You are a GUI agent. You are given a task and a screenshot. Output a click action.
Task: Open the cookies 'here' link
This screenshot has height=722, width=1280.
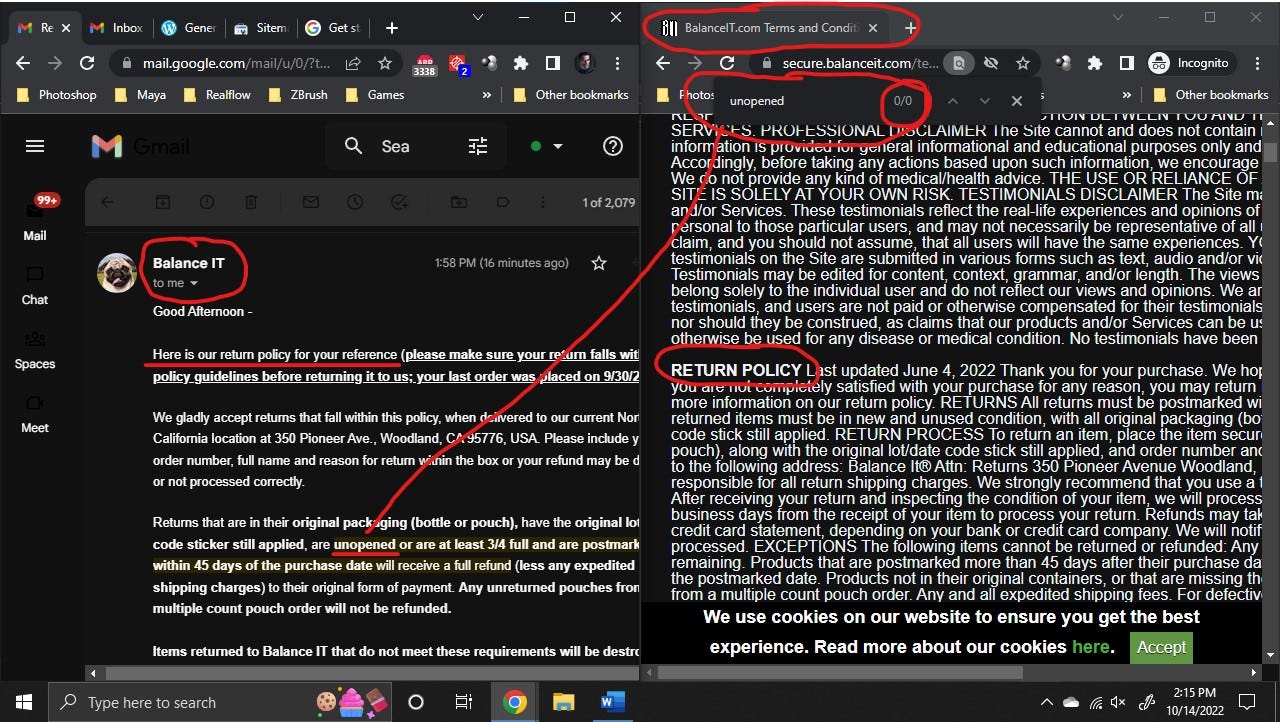tap(1090, 646)
